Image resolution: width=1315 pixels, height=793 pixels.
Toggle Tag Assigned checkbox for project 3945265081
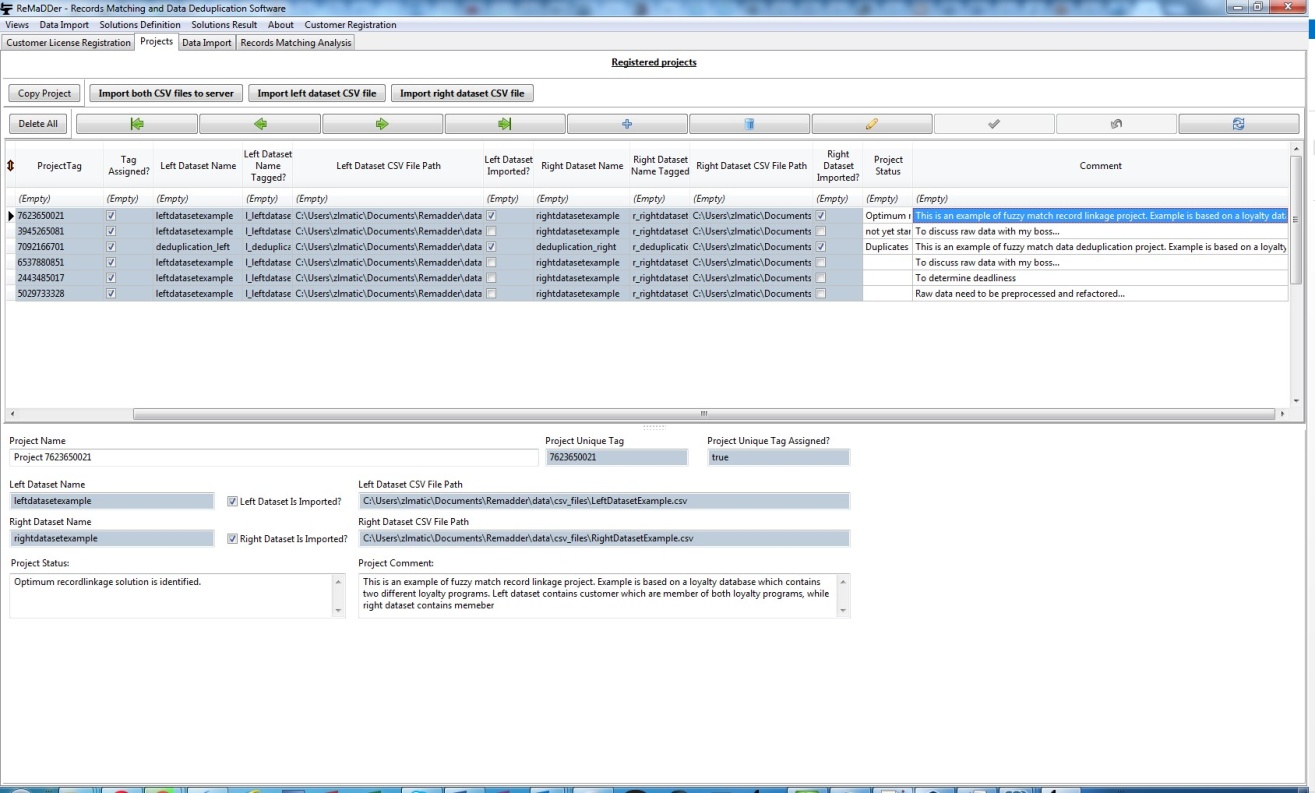tap(111, 231)
